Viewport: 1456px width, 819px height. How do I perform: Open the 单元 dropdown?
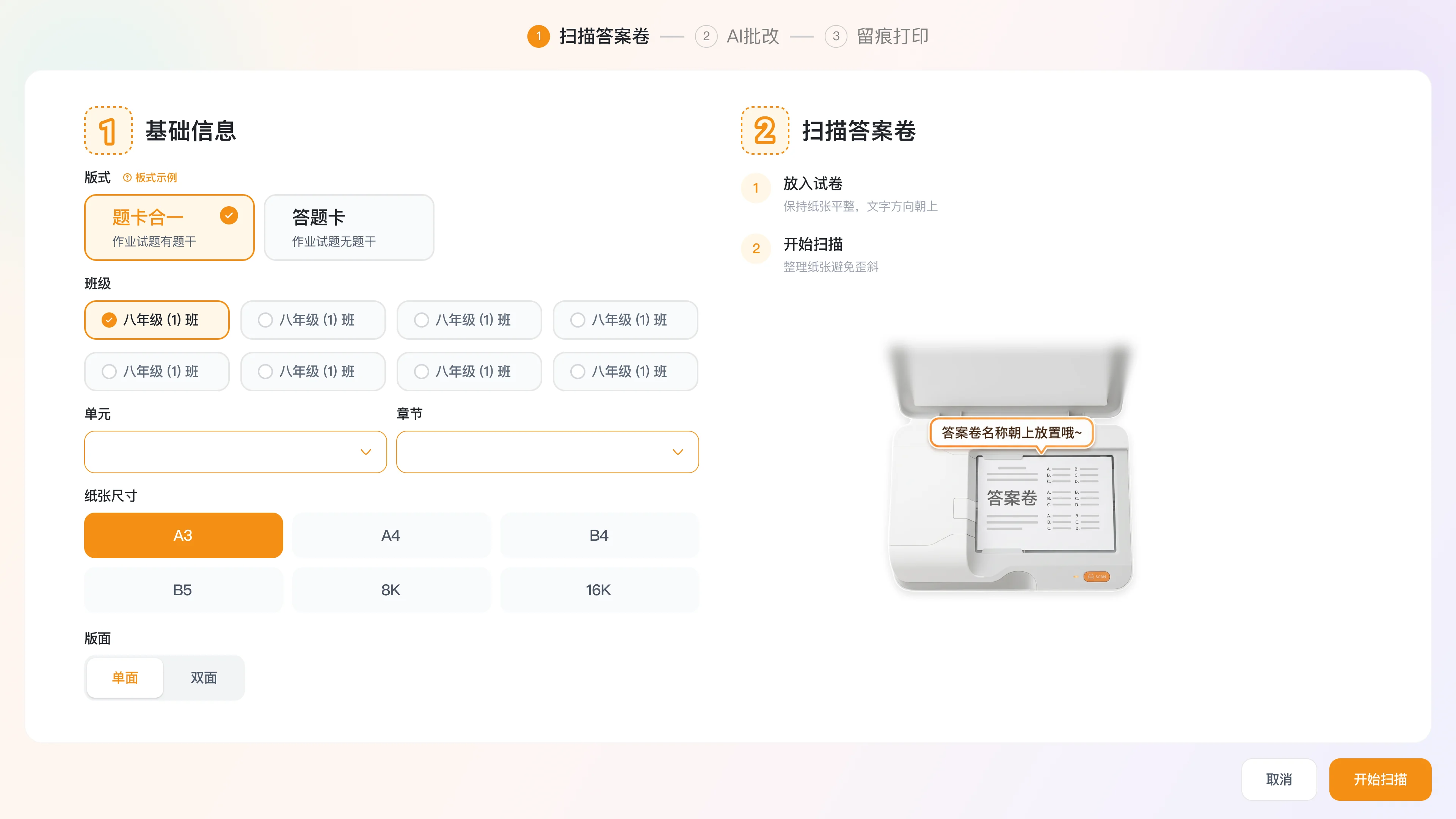(235, 452)
